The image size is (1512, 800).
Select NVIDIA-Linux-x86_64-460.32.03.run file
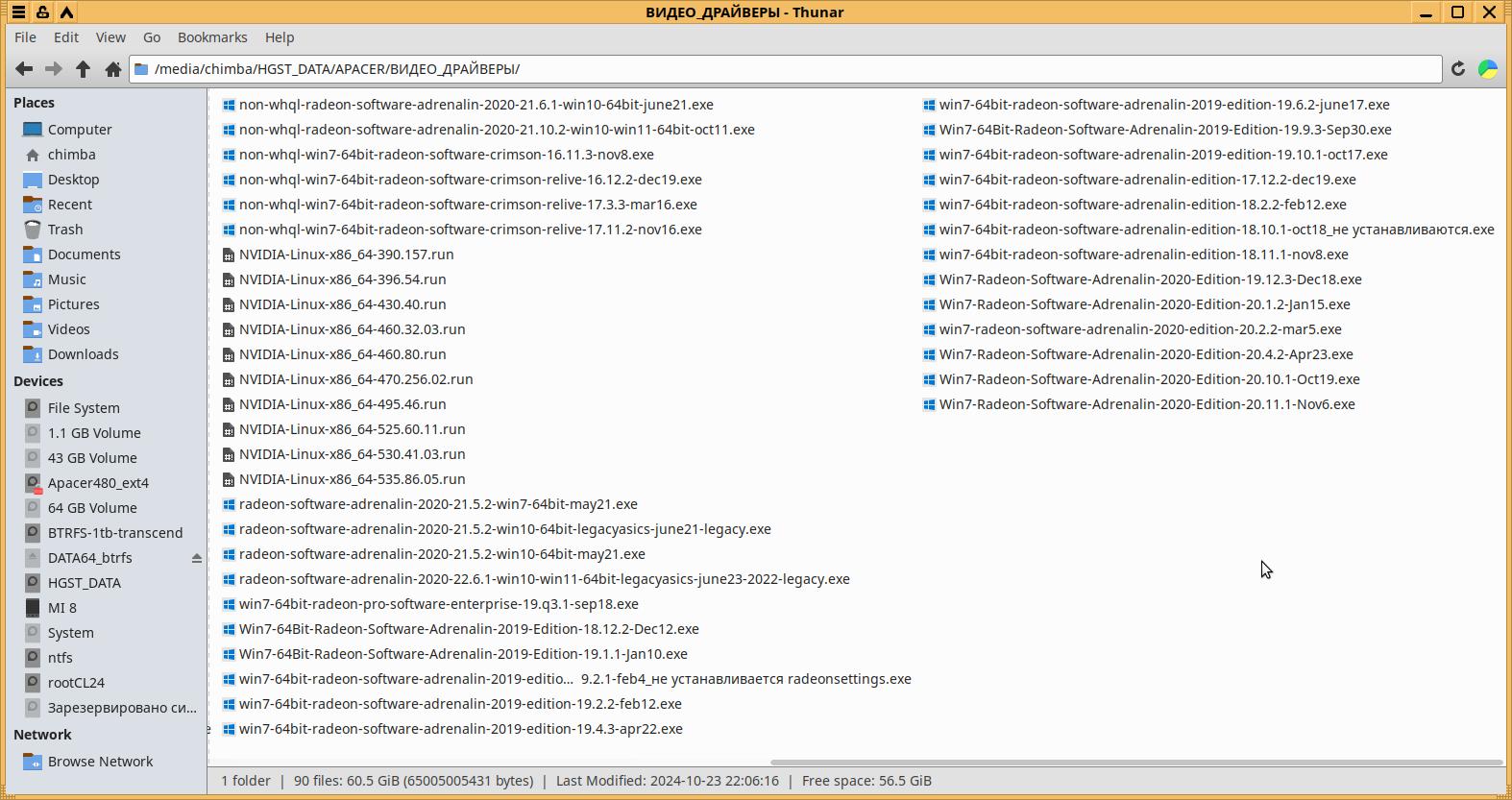tap(353, 329)
